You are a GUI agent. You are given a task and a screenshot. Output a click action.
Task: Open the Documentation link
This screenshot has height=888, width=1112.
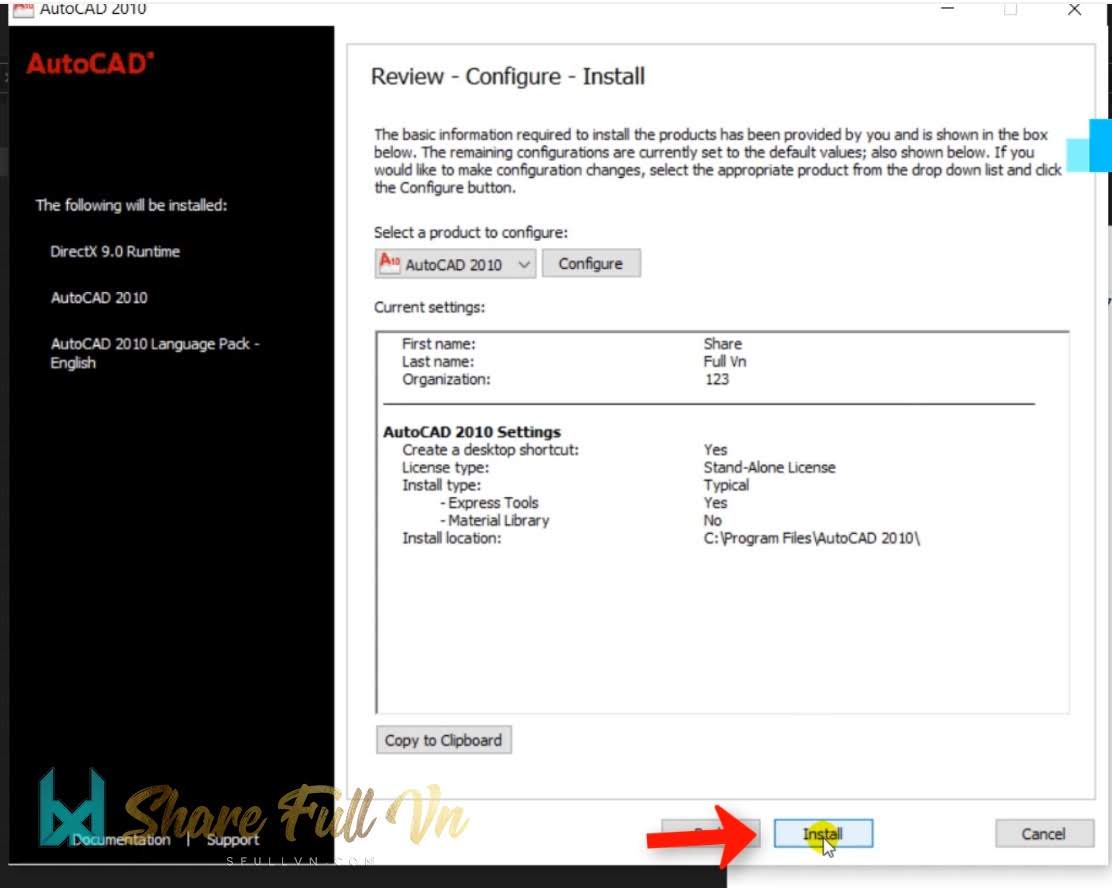point(121,840)
